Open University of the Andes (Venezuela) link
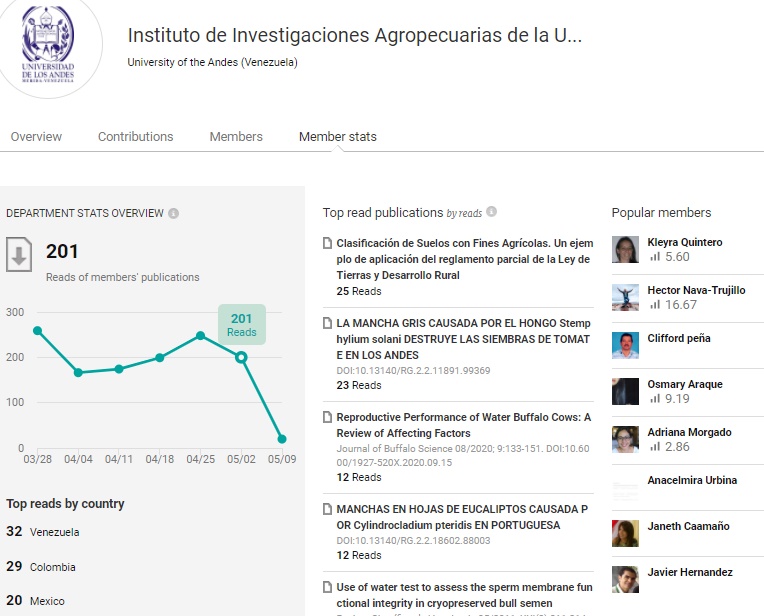The width and height of the screenshot is (764, 616). click(x=212, y=62)
